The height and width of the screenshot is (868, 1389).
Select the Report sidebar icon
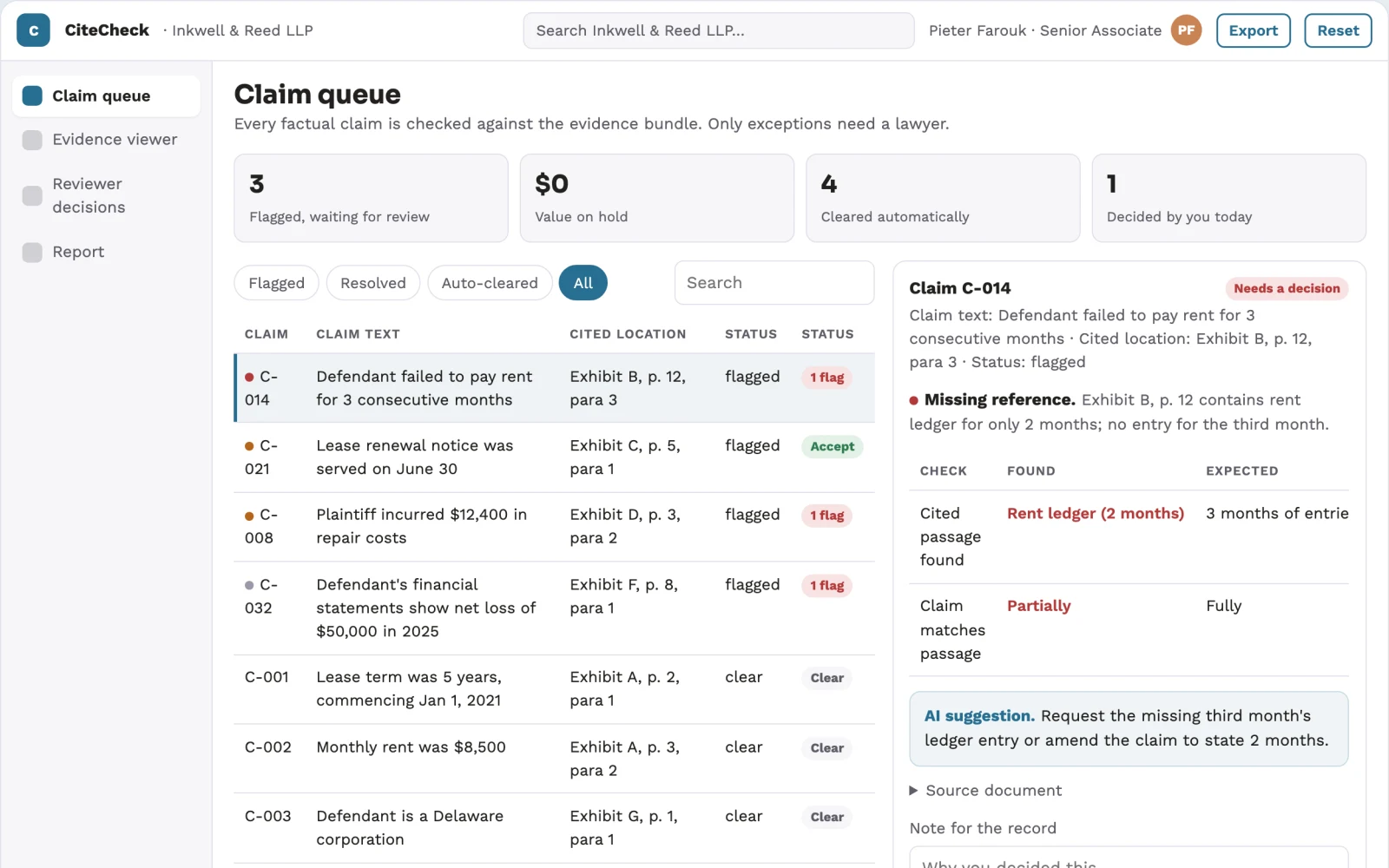(32, 252)
